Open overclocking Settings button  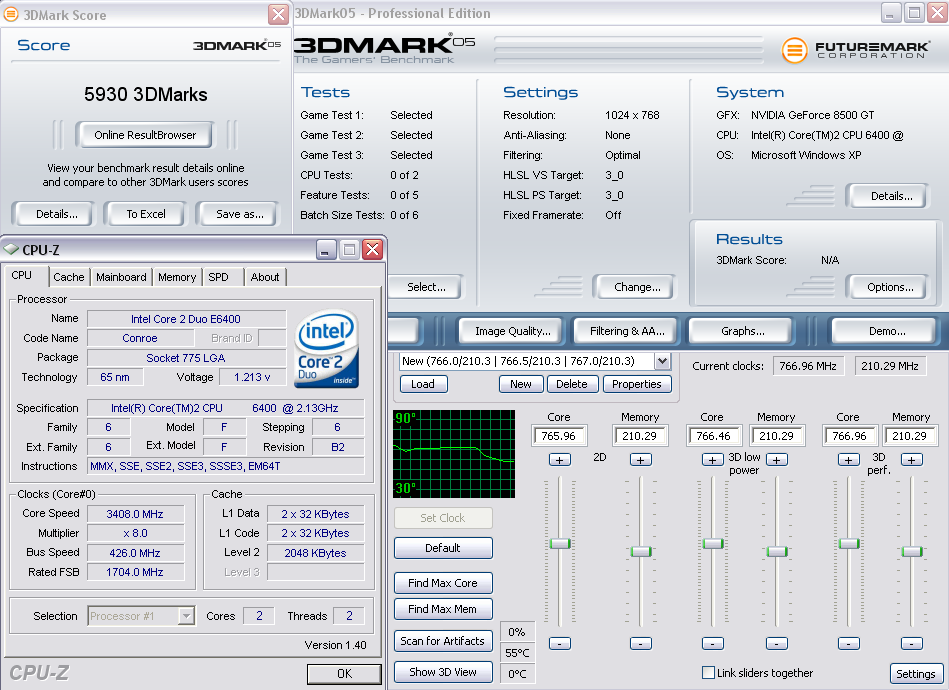(915, 674)
